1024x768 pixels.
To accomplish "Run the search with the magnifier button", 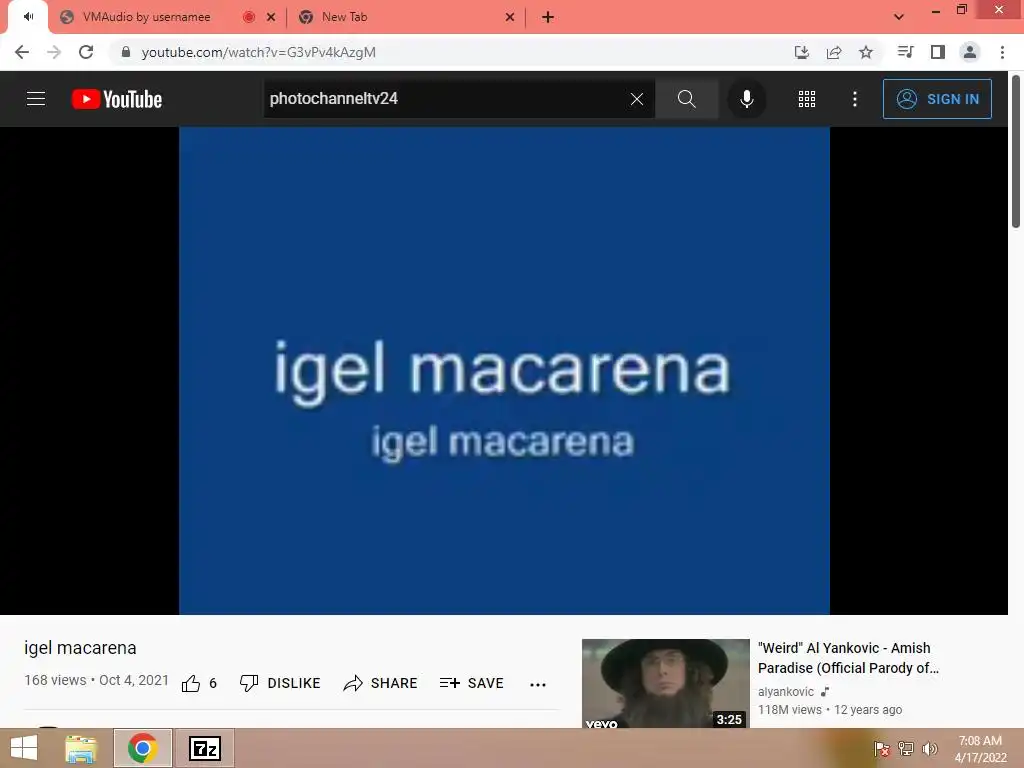I will [x=686, y=99].
